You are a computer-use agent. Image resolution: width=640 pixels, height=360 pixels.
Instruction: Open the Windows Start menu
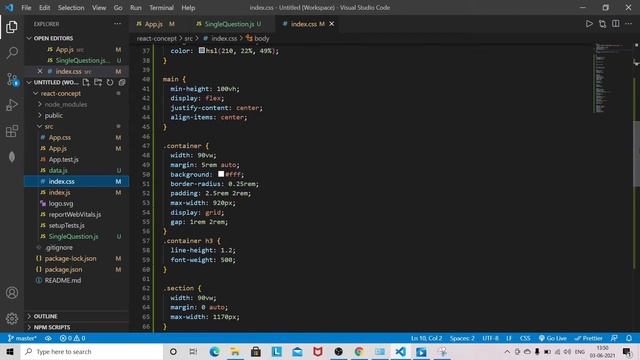point(10,351)
